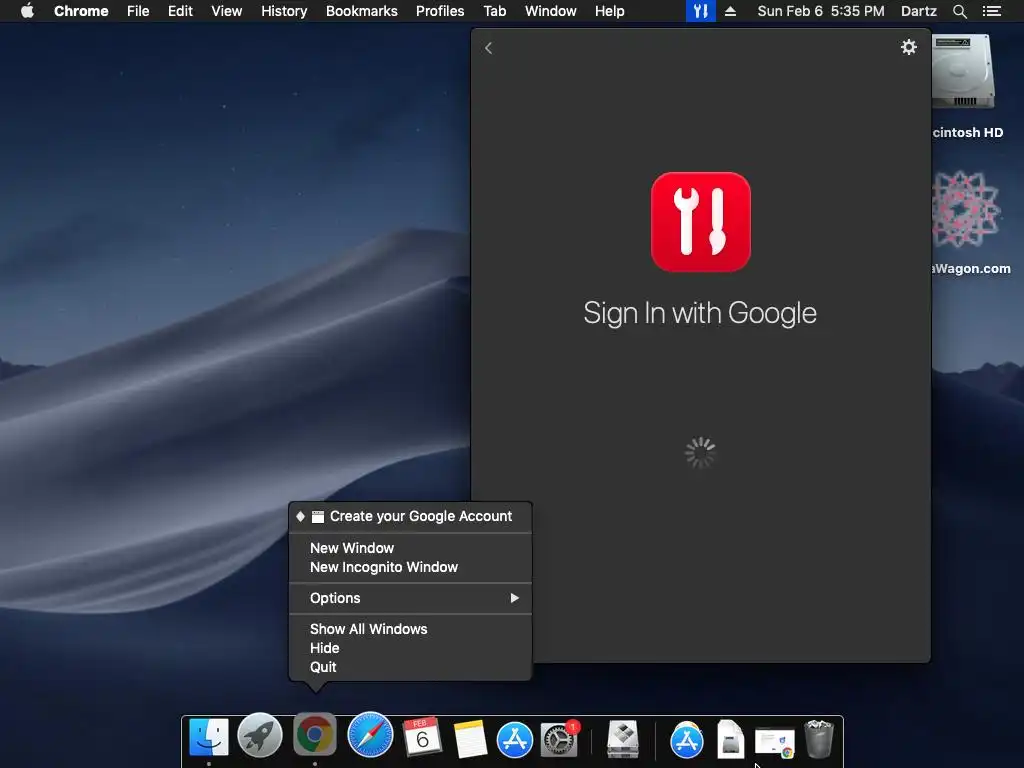The height and width of the screenshot is (768, 1024).
Task: Open the document file stack in Dock
Action: click(x=730, y=739)
